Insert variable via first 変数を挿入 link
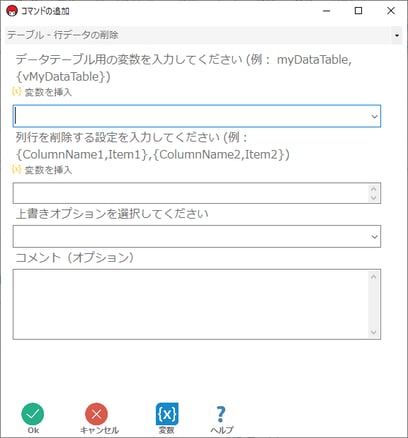This screenshot has width=408, height=438. point(42,92)
